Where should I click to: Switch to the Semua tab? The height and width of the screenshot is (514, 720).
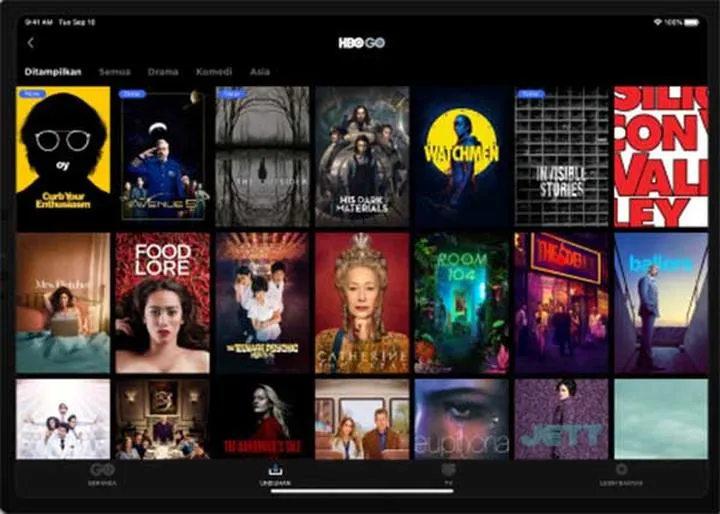114,72
